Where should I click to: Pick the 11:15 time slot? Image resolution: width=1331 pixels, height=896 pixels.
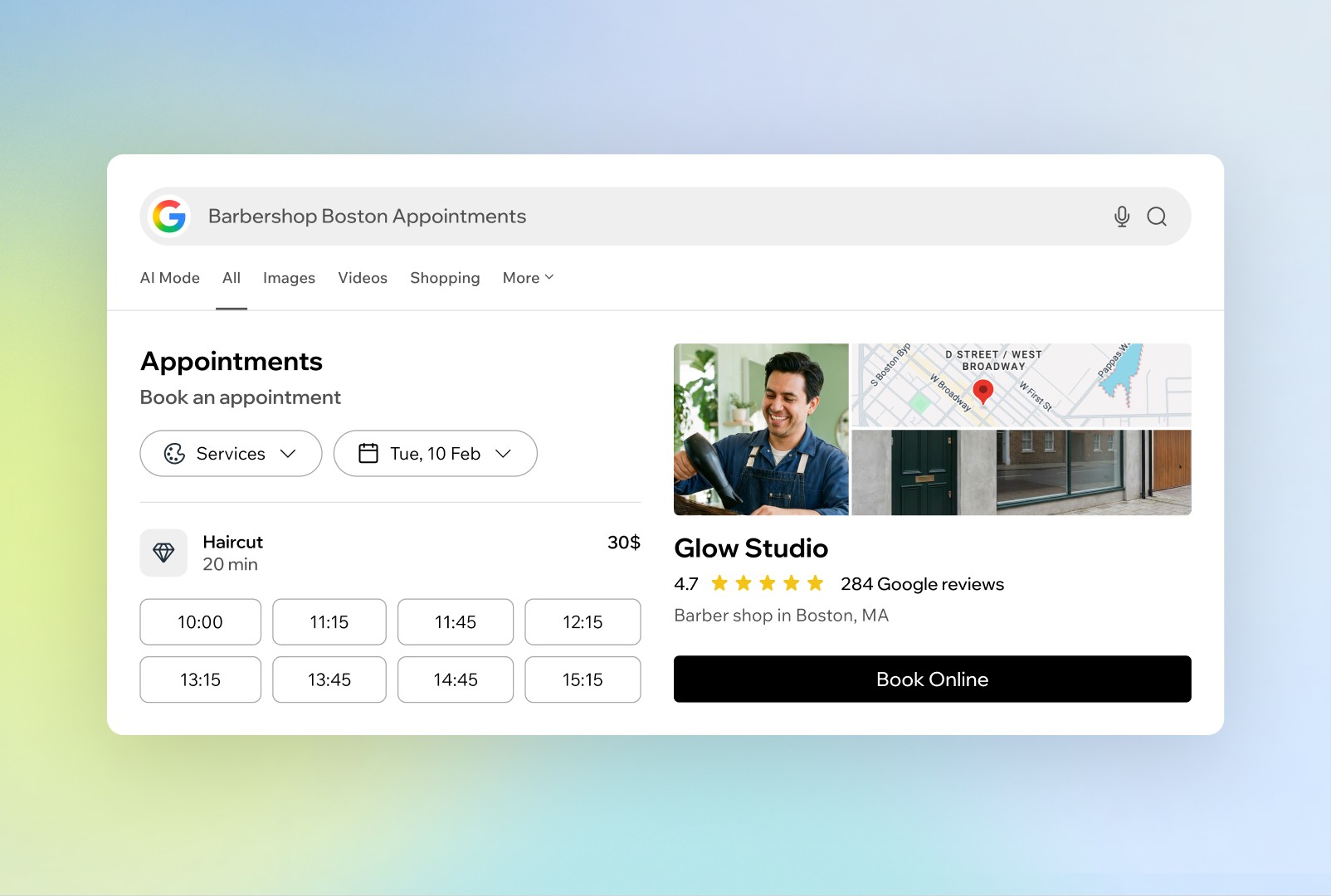click(x=329, y=622)
